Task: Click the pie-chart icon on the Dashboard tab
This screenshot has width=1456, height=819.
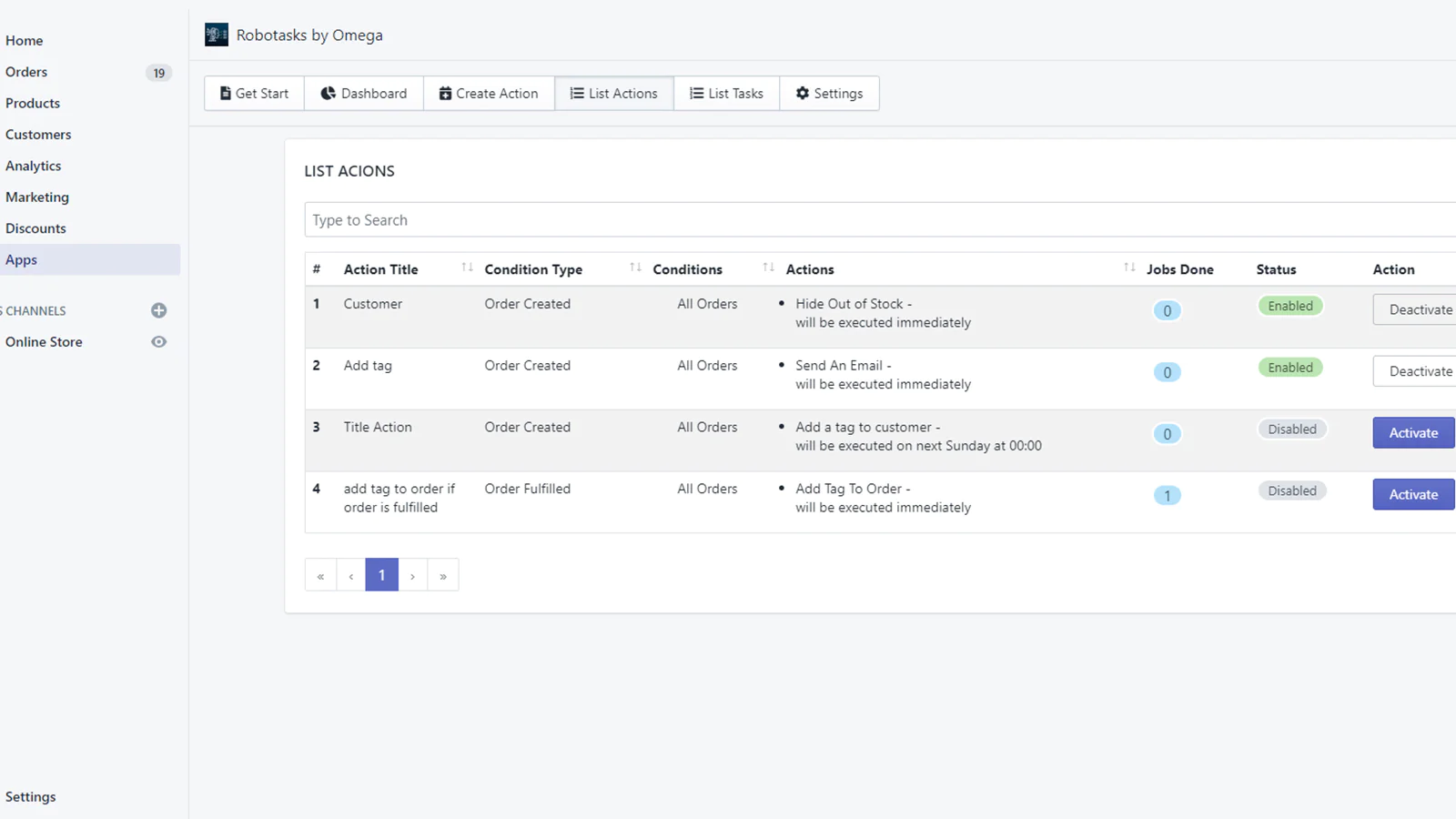Action: pyautogui.click(x=329, y=93)
